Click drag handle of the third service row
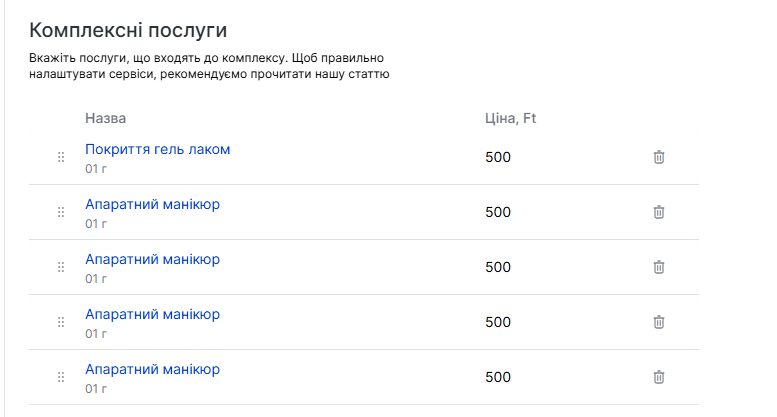This screenshot has width=777, height=417. (61, 267)
